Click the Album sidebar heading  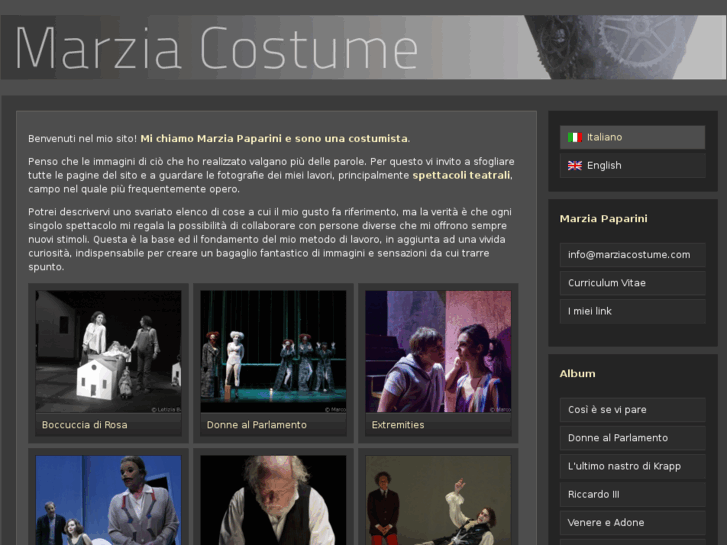coord(577,373)
